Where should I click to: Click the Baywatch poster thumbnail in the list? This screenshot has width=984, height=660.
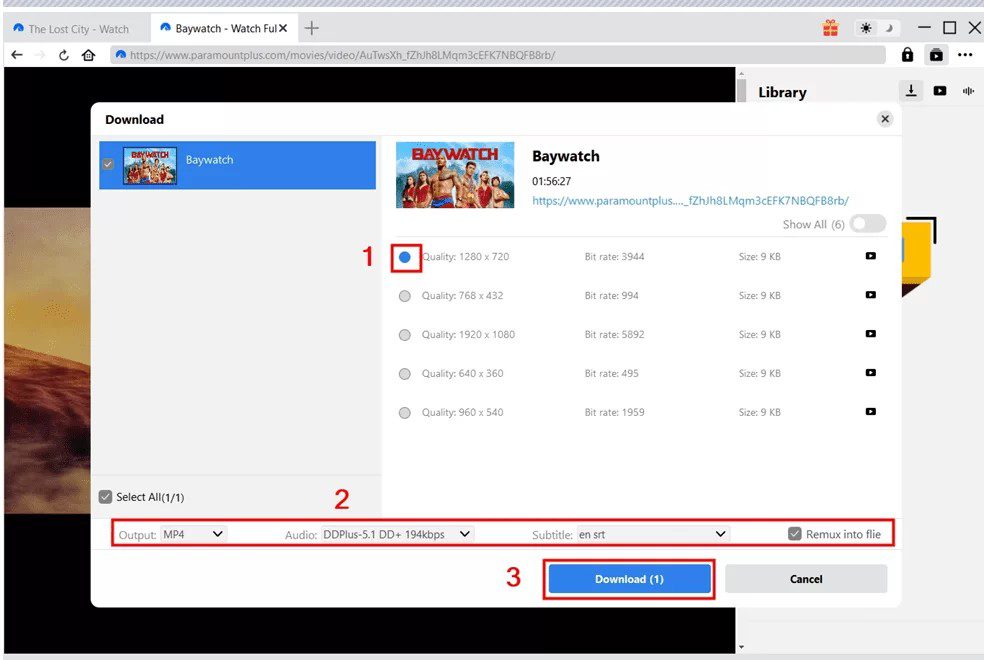(x=150, y=165)
